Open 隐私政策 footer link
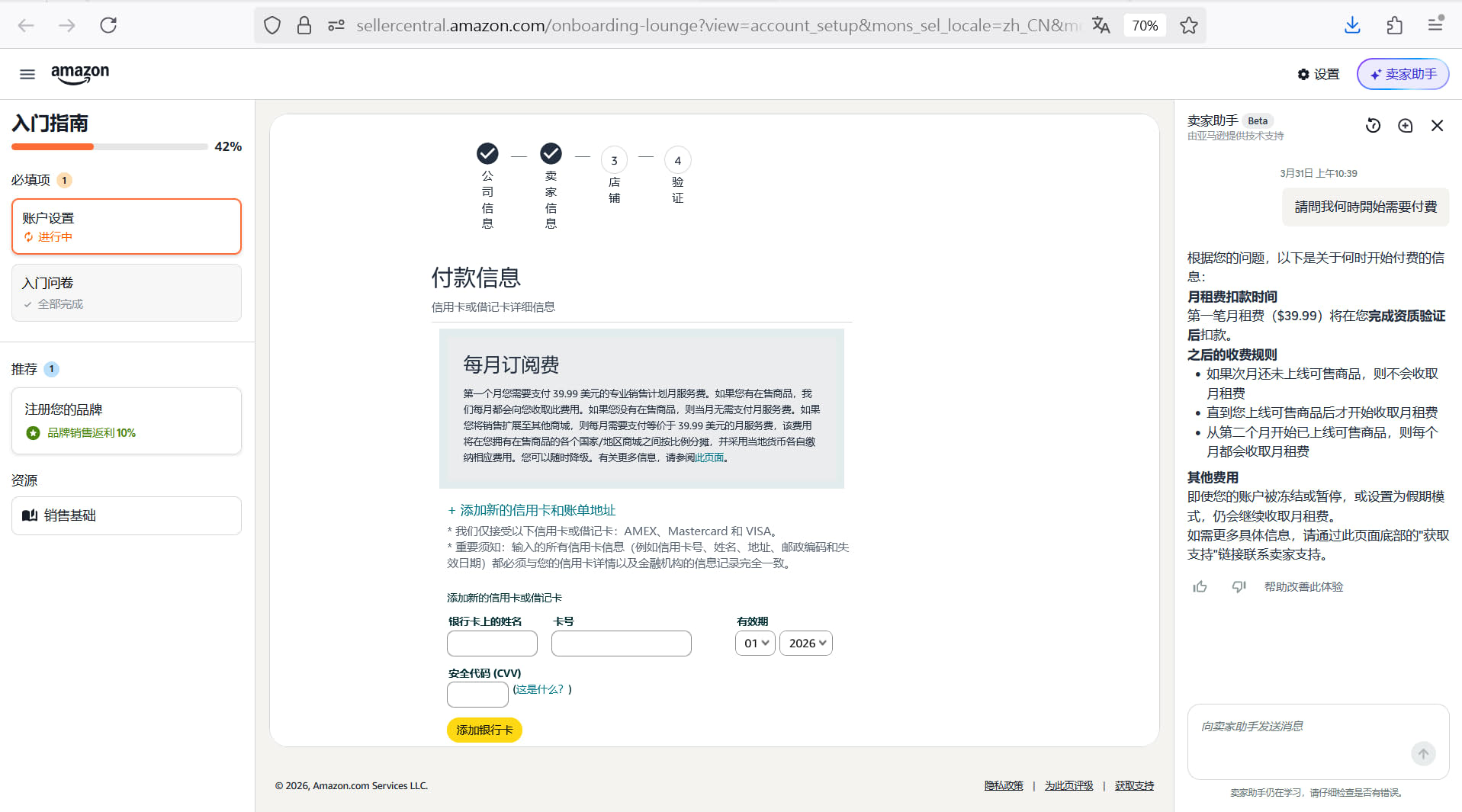Screen dimensions: 1462x812 pos(1003,785)
